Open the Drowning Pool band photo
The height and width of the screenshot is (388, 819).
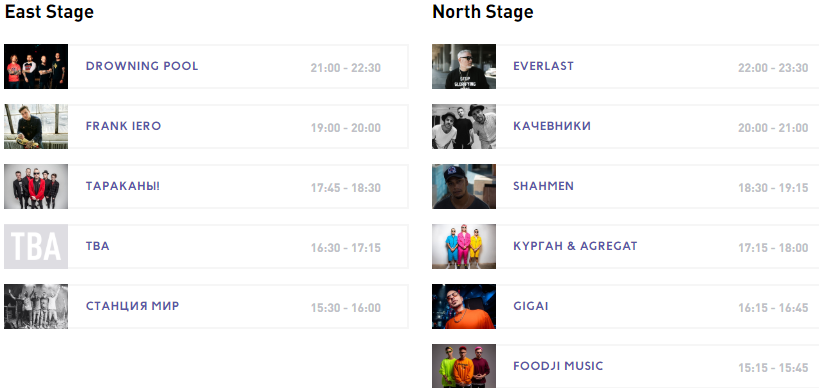pos(36,66)
